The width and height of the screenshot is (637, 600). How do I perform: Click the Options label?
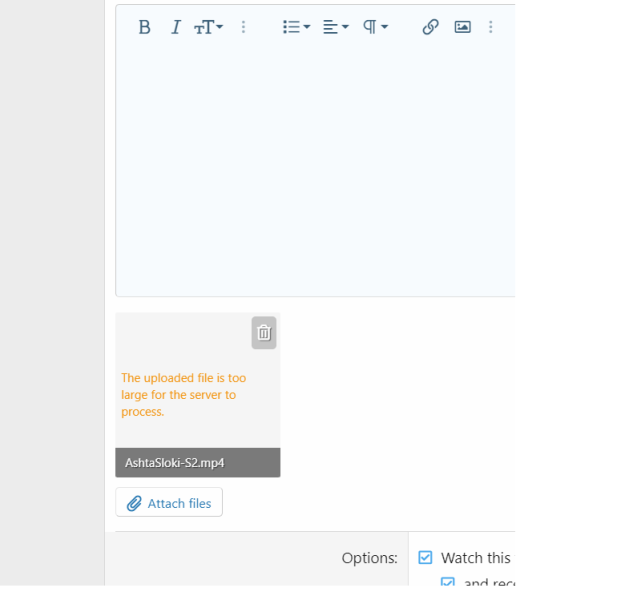pyautogui.click(x=369, y=558)
